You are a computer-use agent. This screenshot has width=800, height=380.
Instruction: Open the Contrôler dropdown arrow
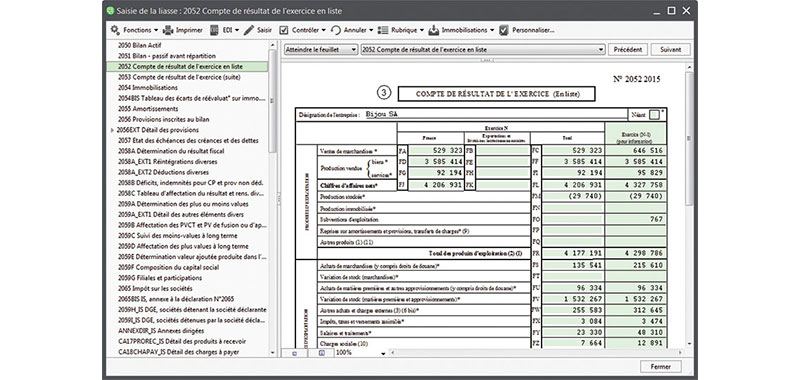tap(324, 31)
